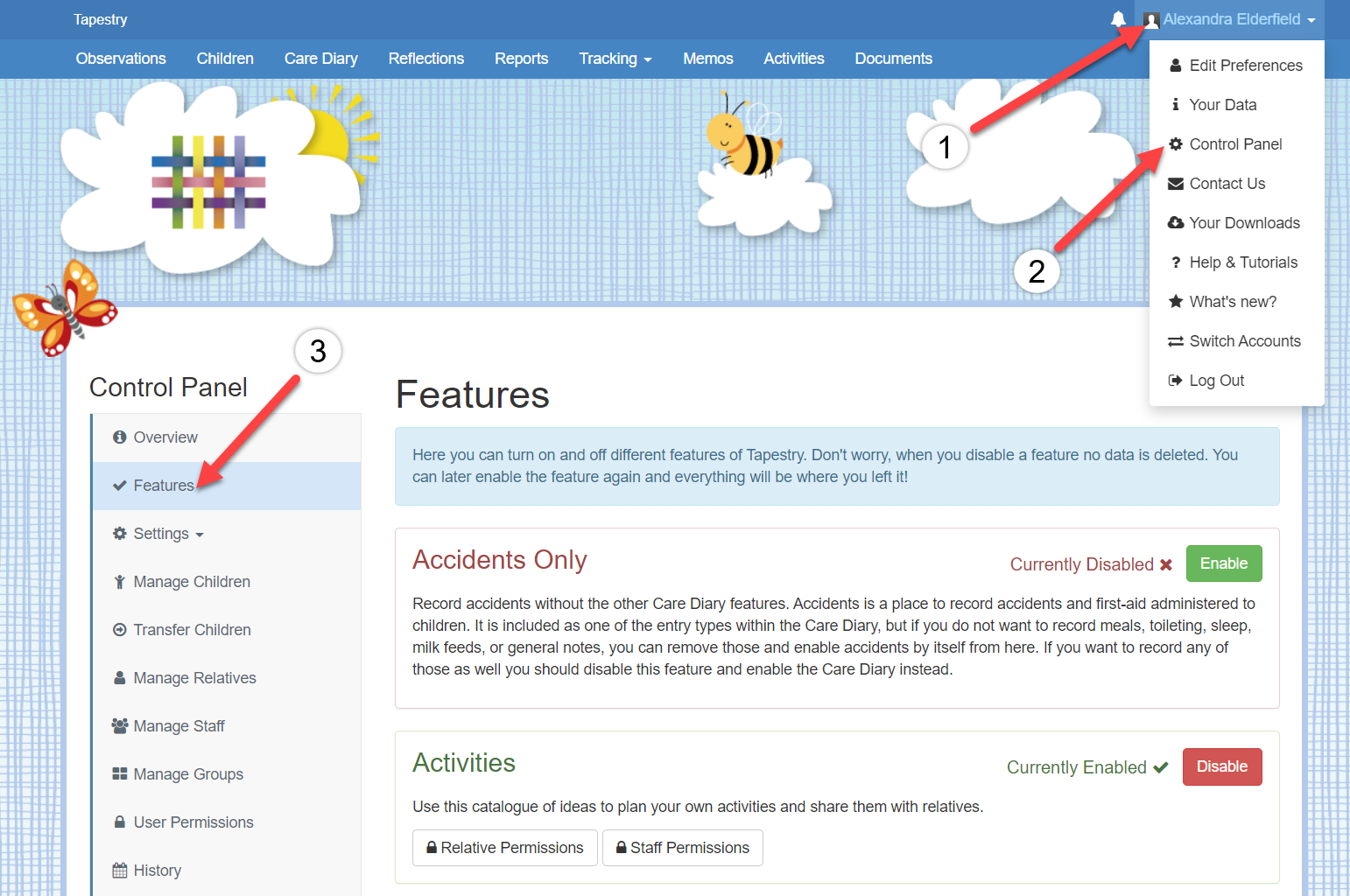Image resolution: width=1350 pixels, height=896 pixels.
Task: Open the Care Diary section
Action: point(321,59)
